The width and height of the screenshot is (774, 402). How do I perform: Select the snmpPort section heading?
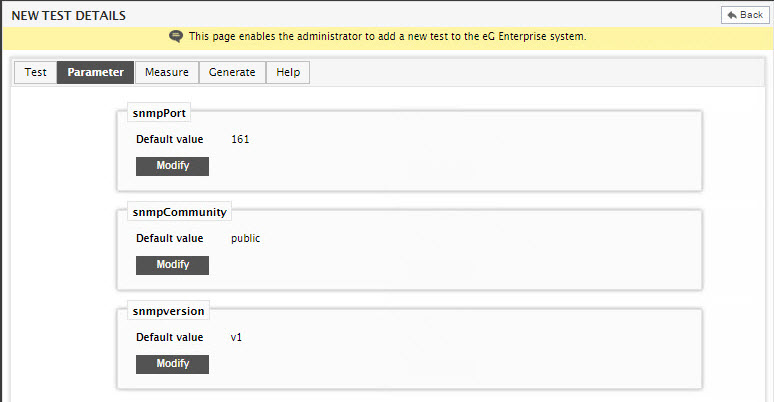[159, 113]
